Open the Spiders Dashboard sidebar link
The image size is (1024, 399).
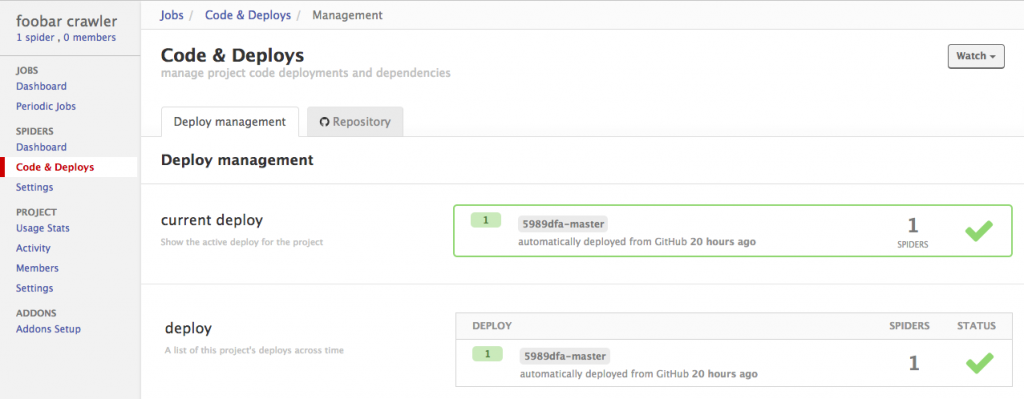click(41, 148)
